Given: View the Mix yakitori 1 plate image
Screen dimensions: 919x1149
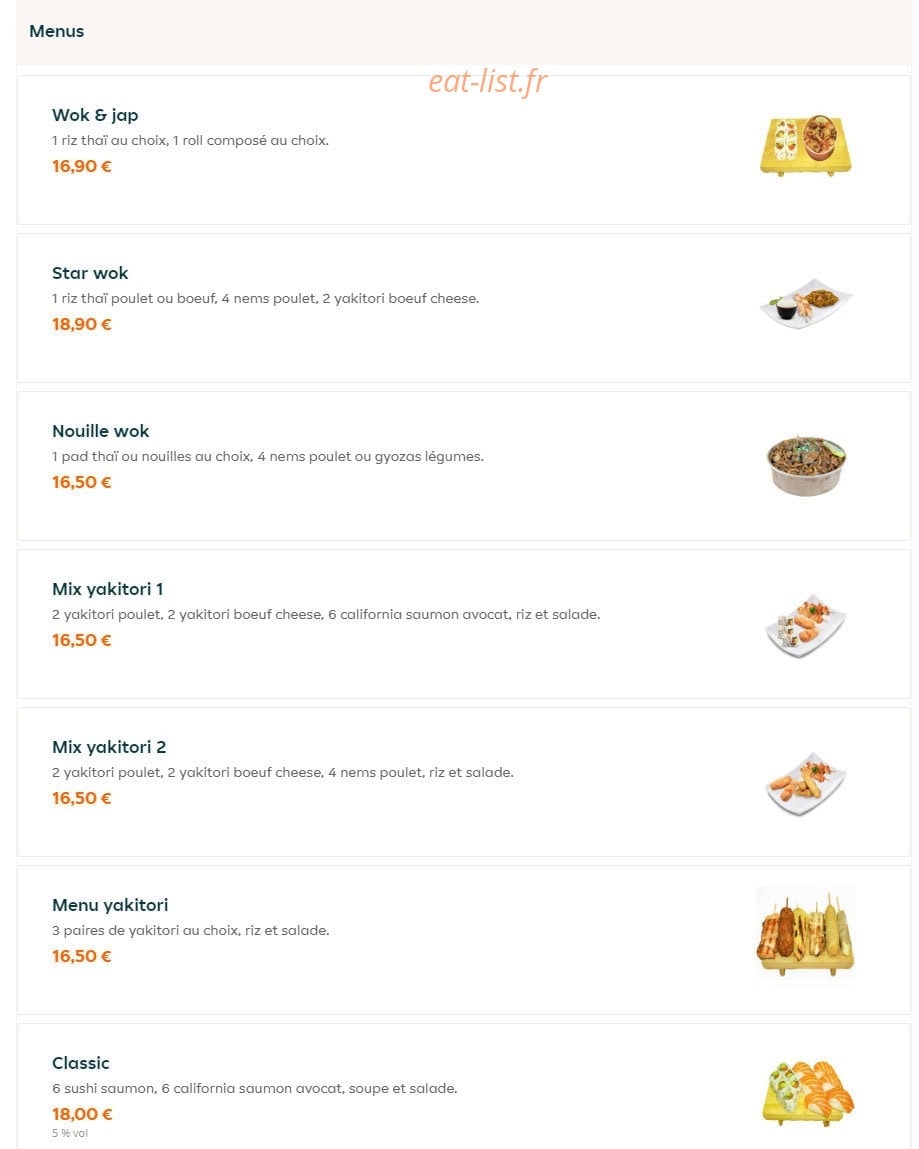Looking at the screenshot, I should [805, 626].
